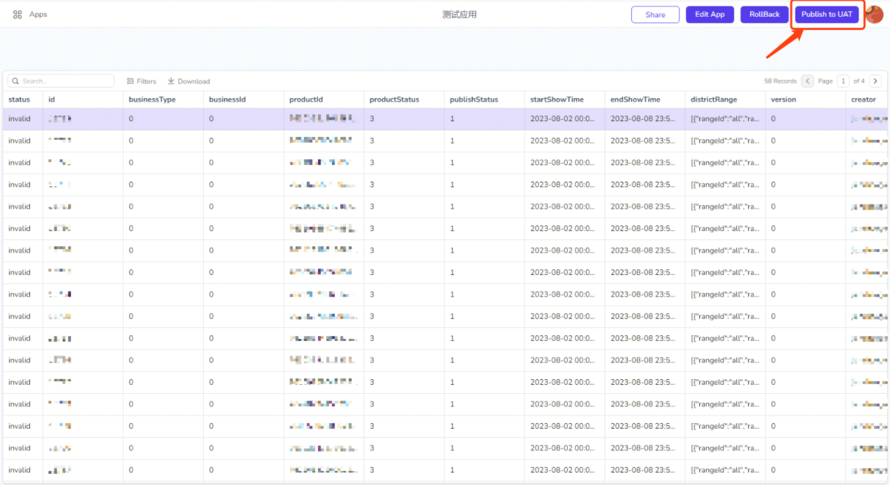
Task: Click the Download icon above the table
Action: tap(171, 81)
